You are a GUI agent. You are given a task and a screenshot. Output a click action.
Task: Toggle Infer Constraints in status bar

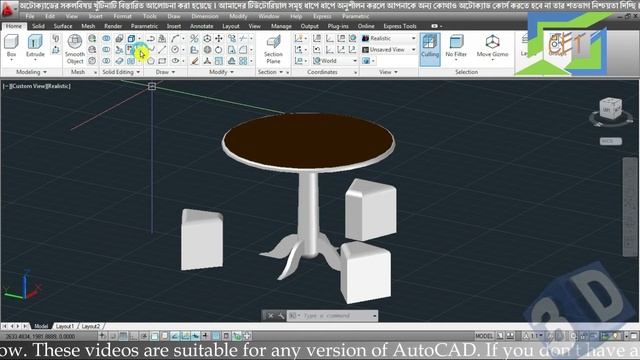coord(102,336)
